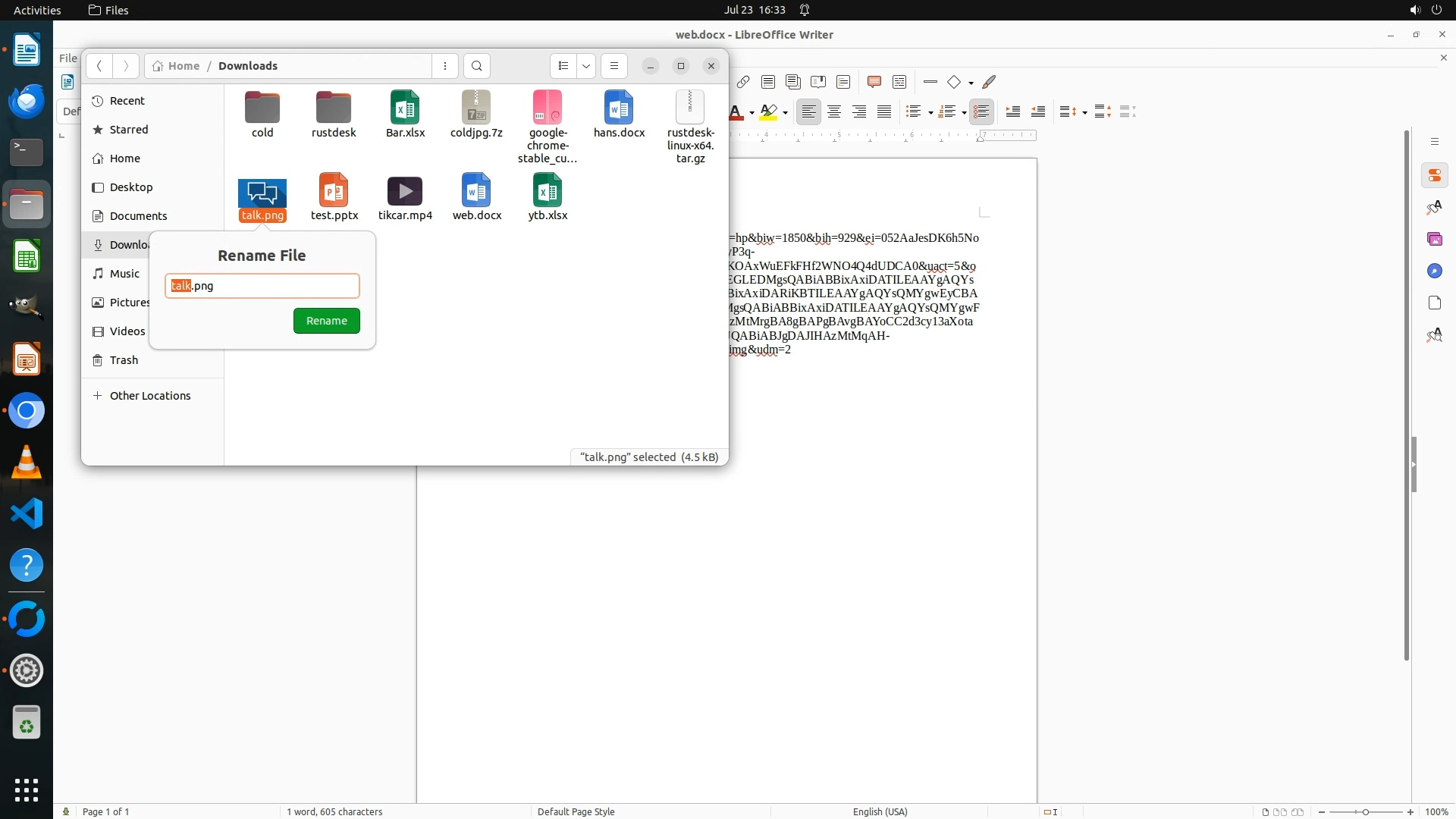The height and width of the screenshot is (819, 1456).
Task: Click the green Rename button
Action: pyautogui.click(x=326, y=321)
